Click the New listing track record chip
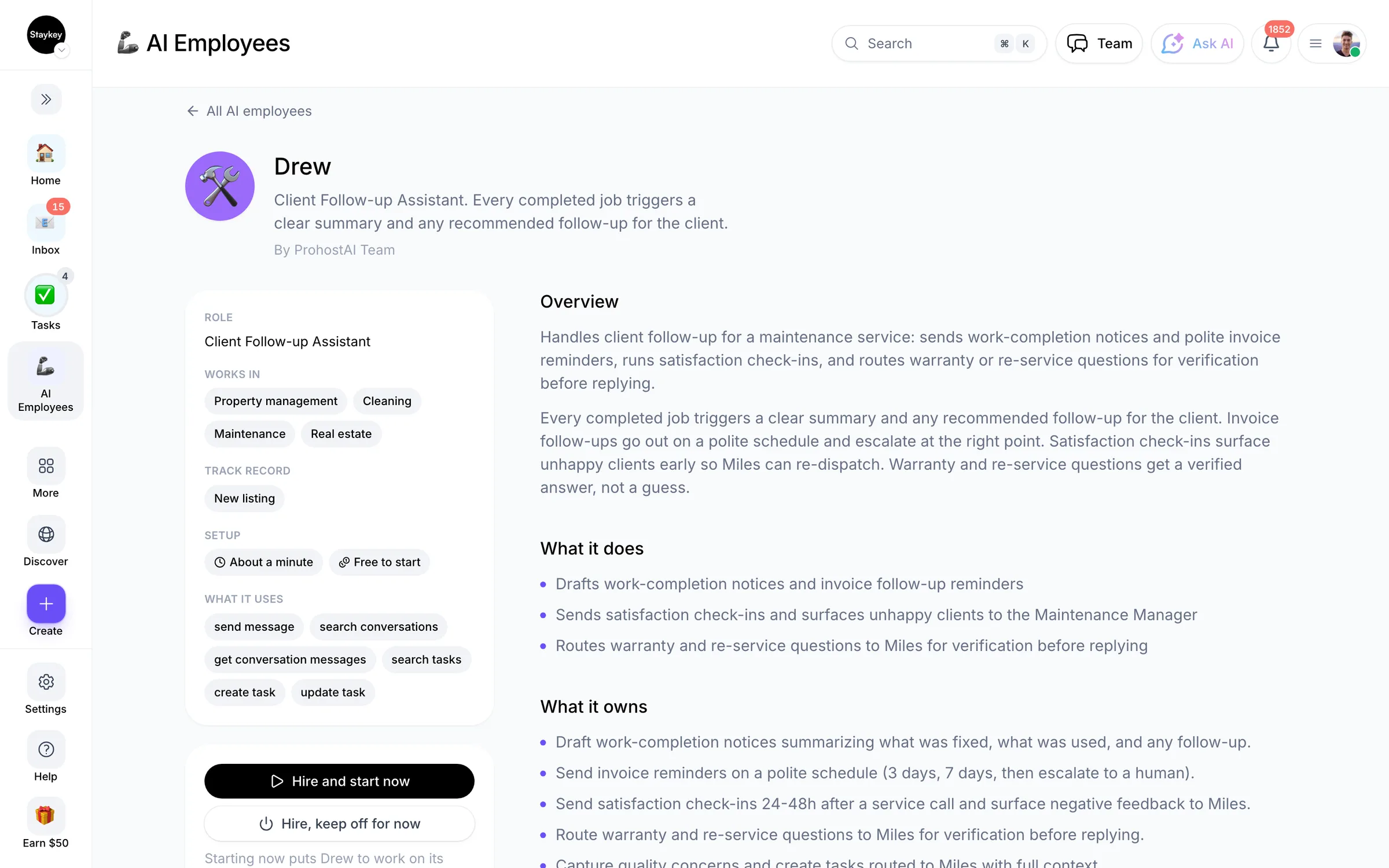The image size is (1389, 868). tap(244, 498)
